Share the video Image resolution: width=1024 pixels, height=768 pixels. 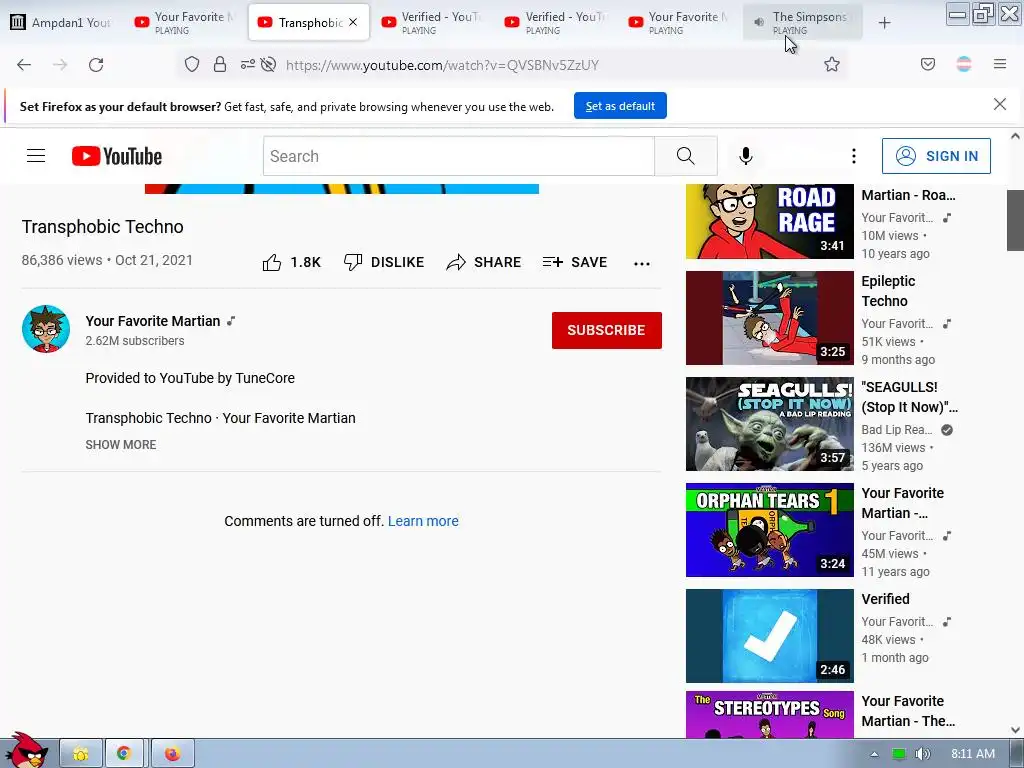[483, 263]
